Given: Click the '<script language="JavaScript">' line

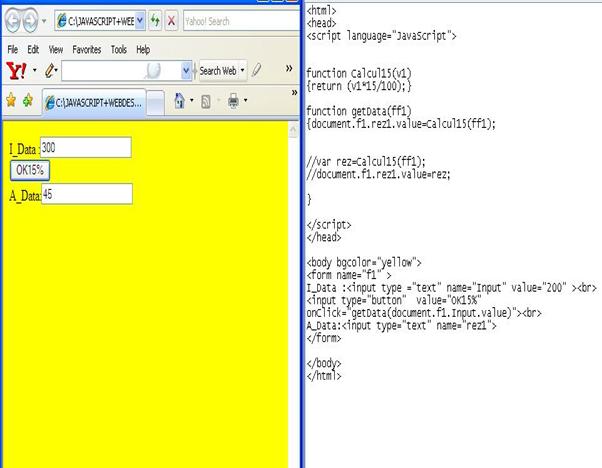Looking at the screenshot, I should tap(381, 36).
